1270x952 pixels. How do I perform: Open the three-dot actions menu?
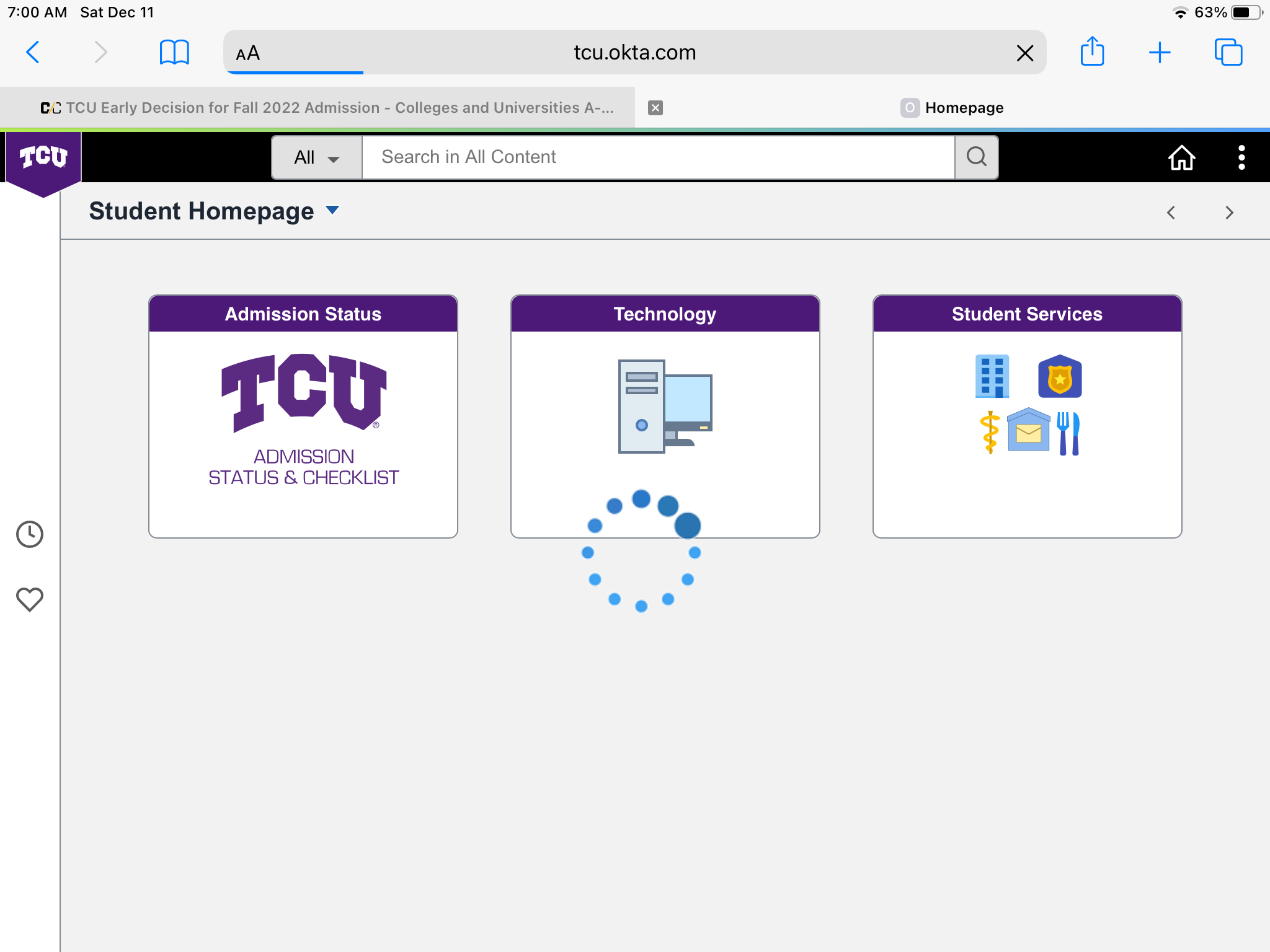1241,157
